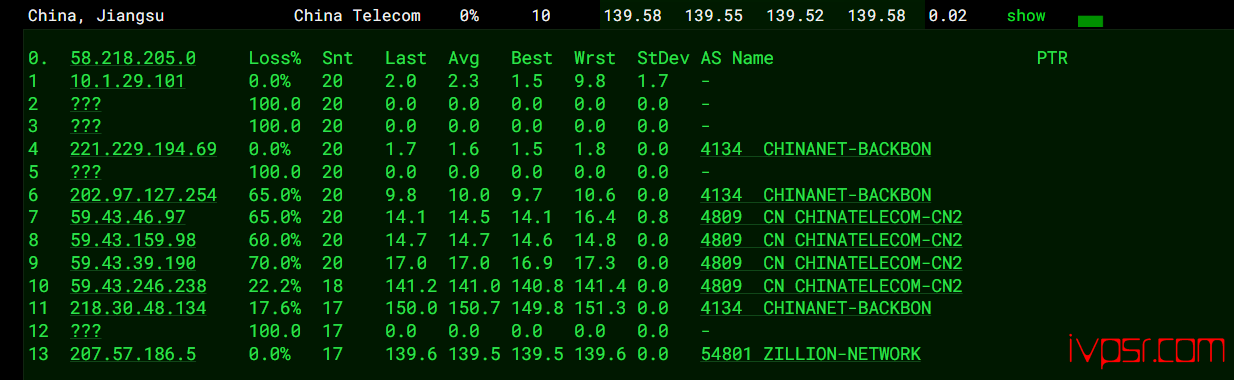Viewport: 1234px width, 380px height.
Task: Open hop 4 IP 221.229.194.69
Action: tap(143, 149)
